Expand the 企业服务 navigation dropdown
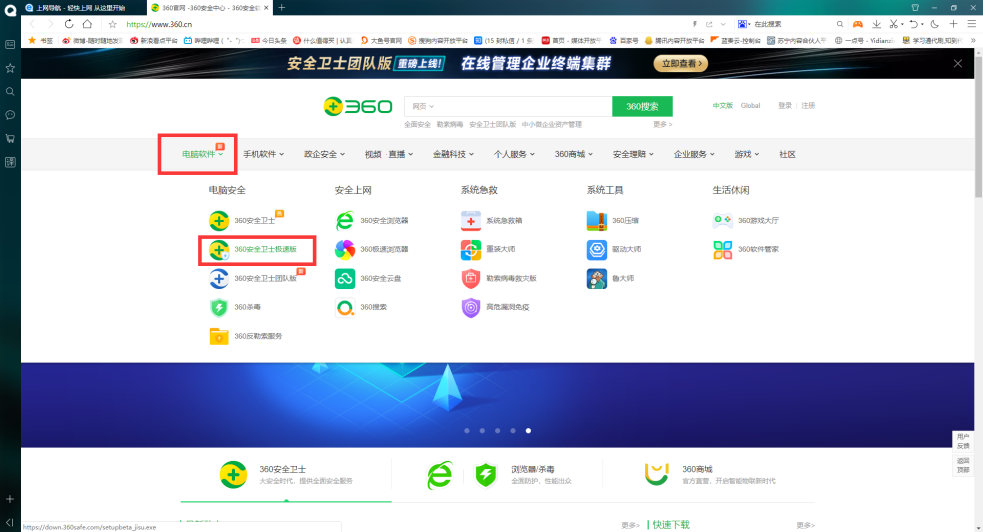Image resolution: width=983 pixels, height=532 pixels. point(694,154)
